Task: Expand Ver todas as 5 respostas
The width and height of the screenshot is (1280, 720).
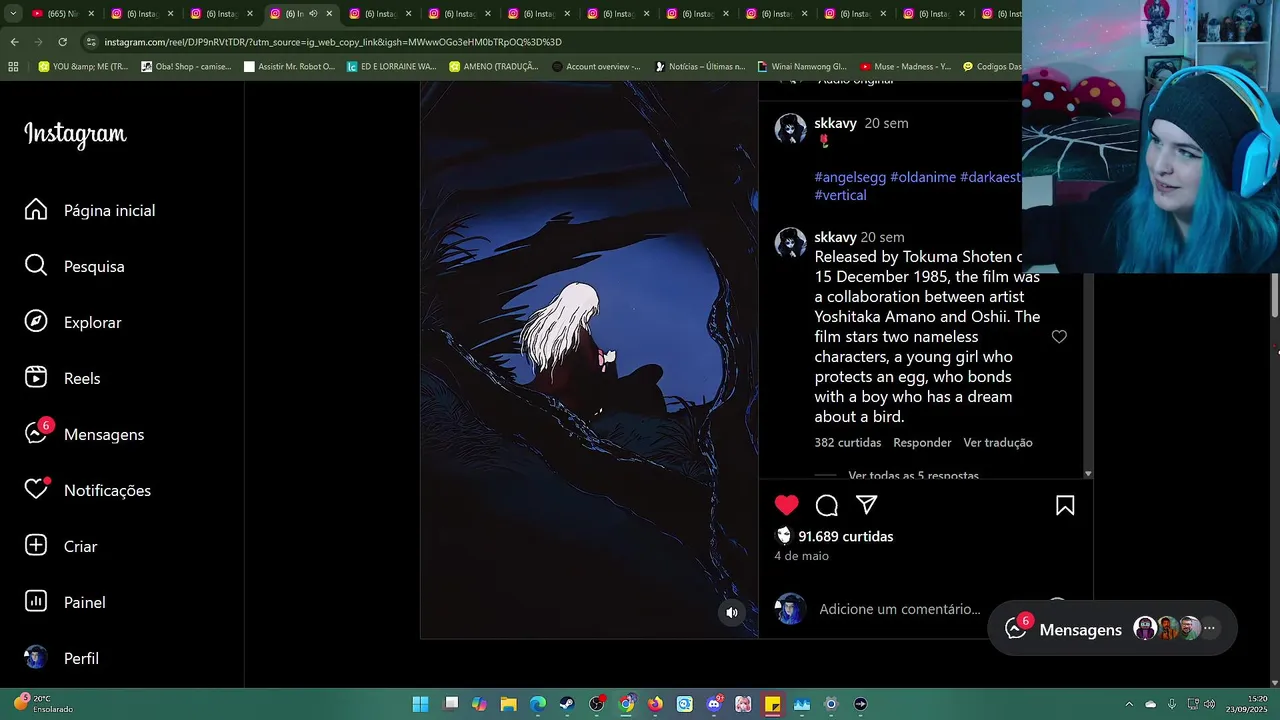Action: tap(913, 475)
